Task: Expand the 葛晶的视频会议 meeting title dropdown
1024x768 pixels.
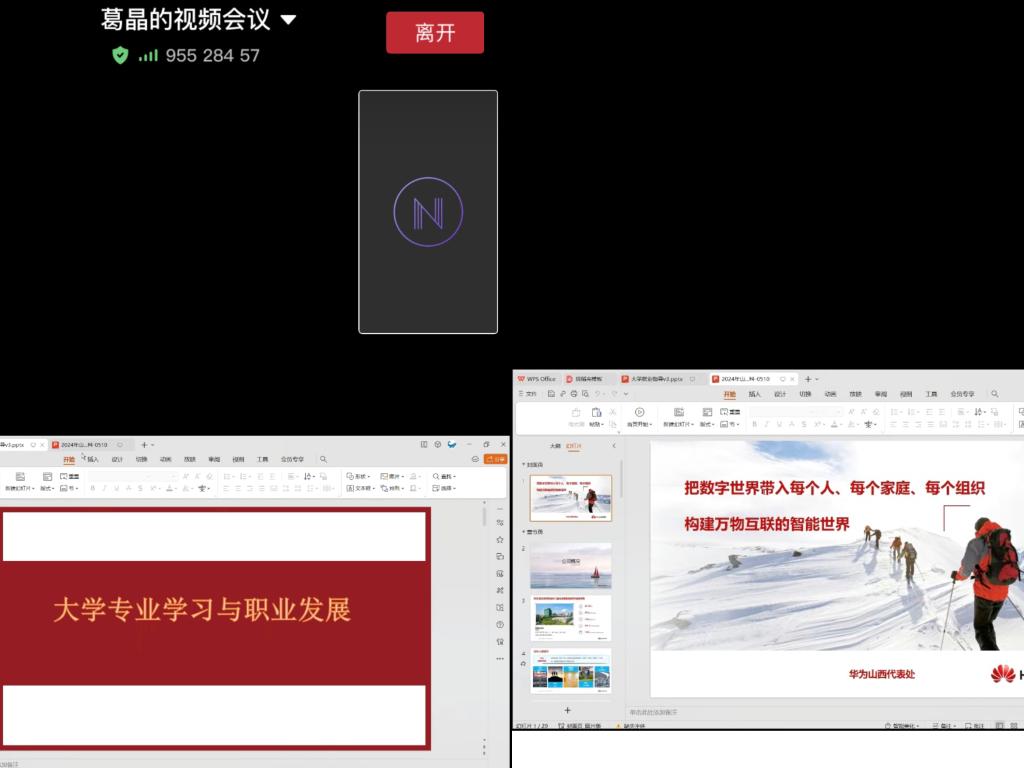Action: point(289,20)
